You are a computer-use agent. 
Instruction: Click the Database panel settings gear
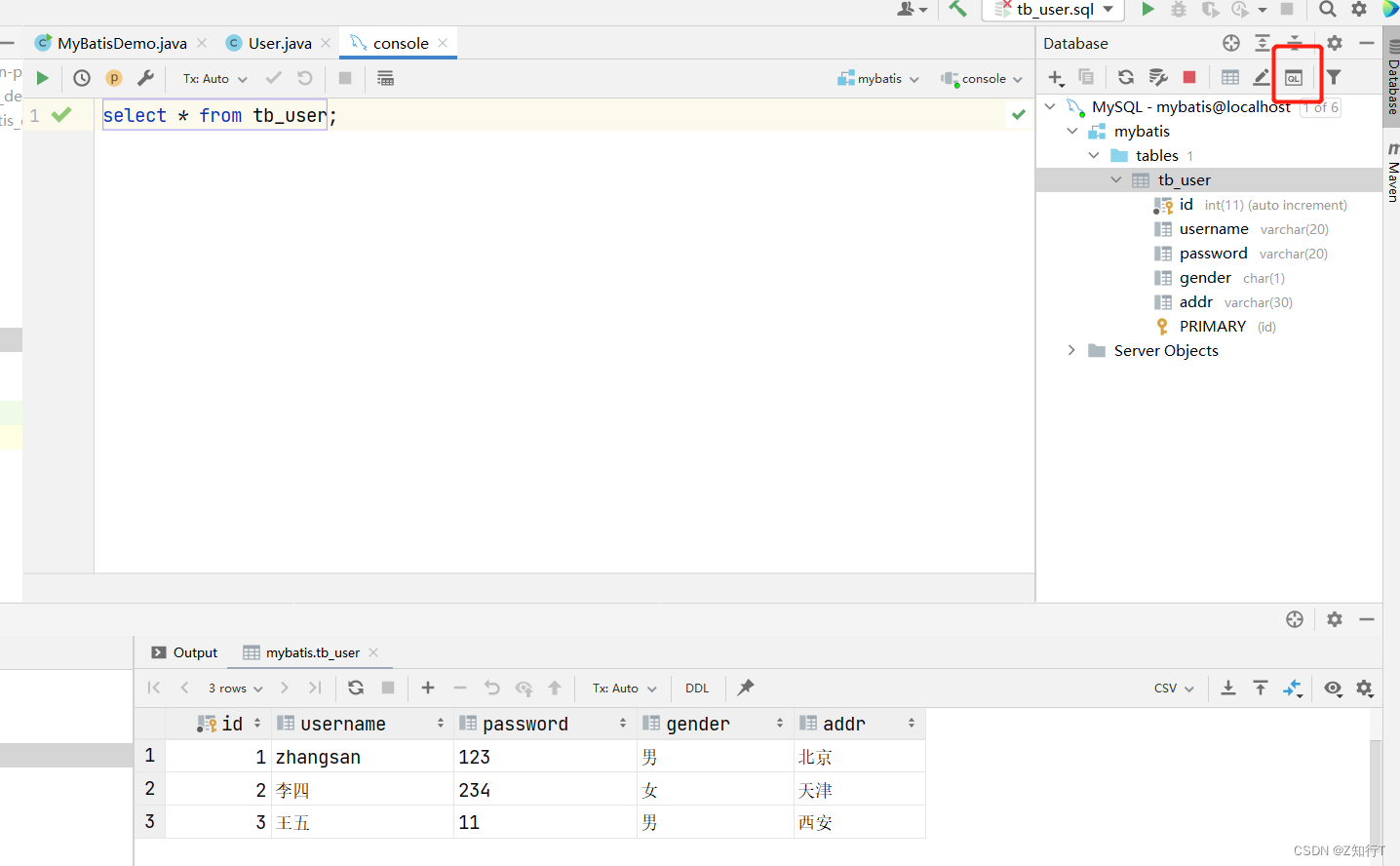[1335, 43]
